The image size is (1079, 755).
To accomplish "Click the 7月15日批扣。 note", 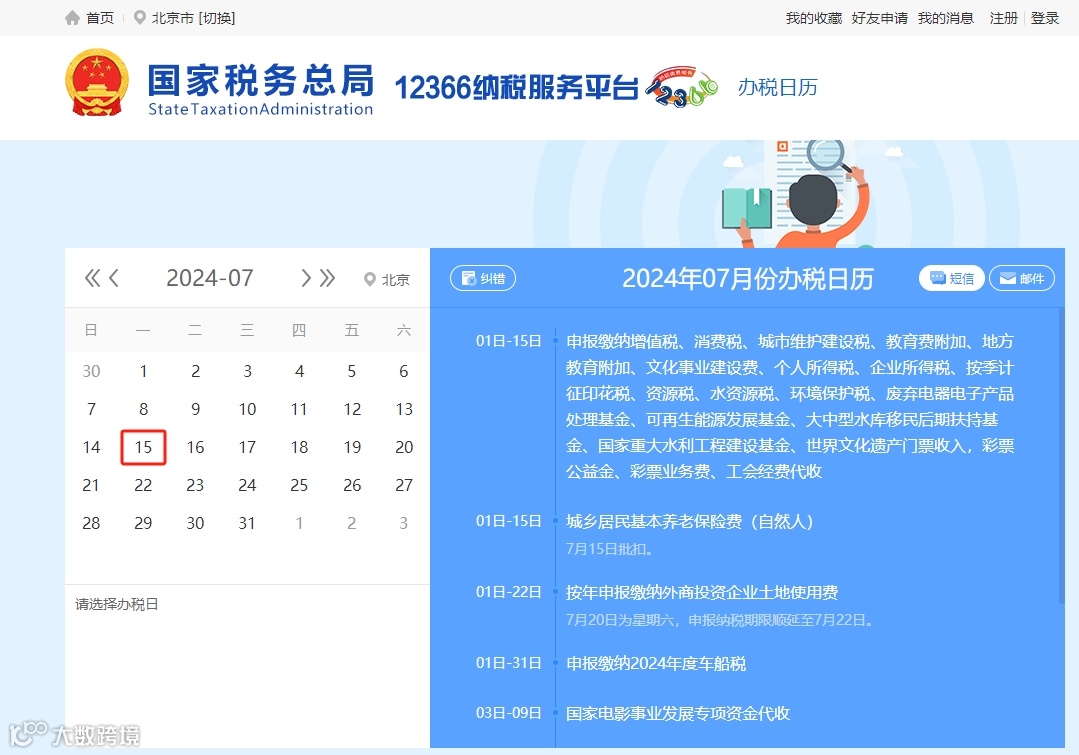I will coord(610,549).
